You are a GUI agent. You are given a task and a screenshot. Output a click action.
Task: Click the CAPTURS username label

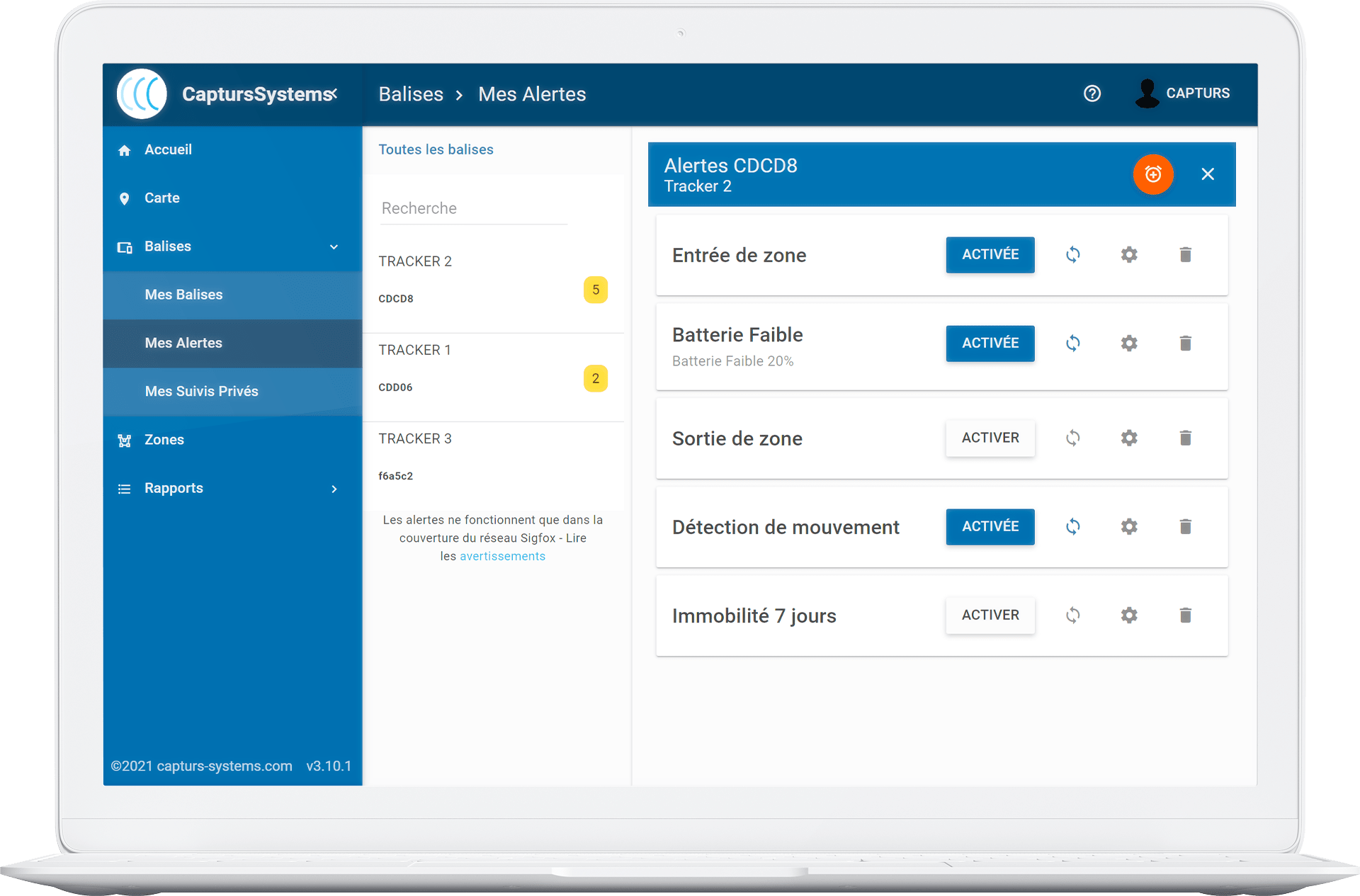point(1198,93)
